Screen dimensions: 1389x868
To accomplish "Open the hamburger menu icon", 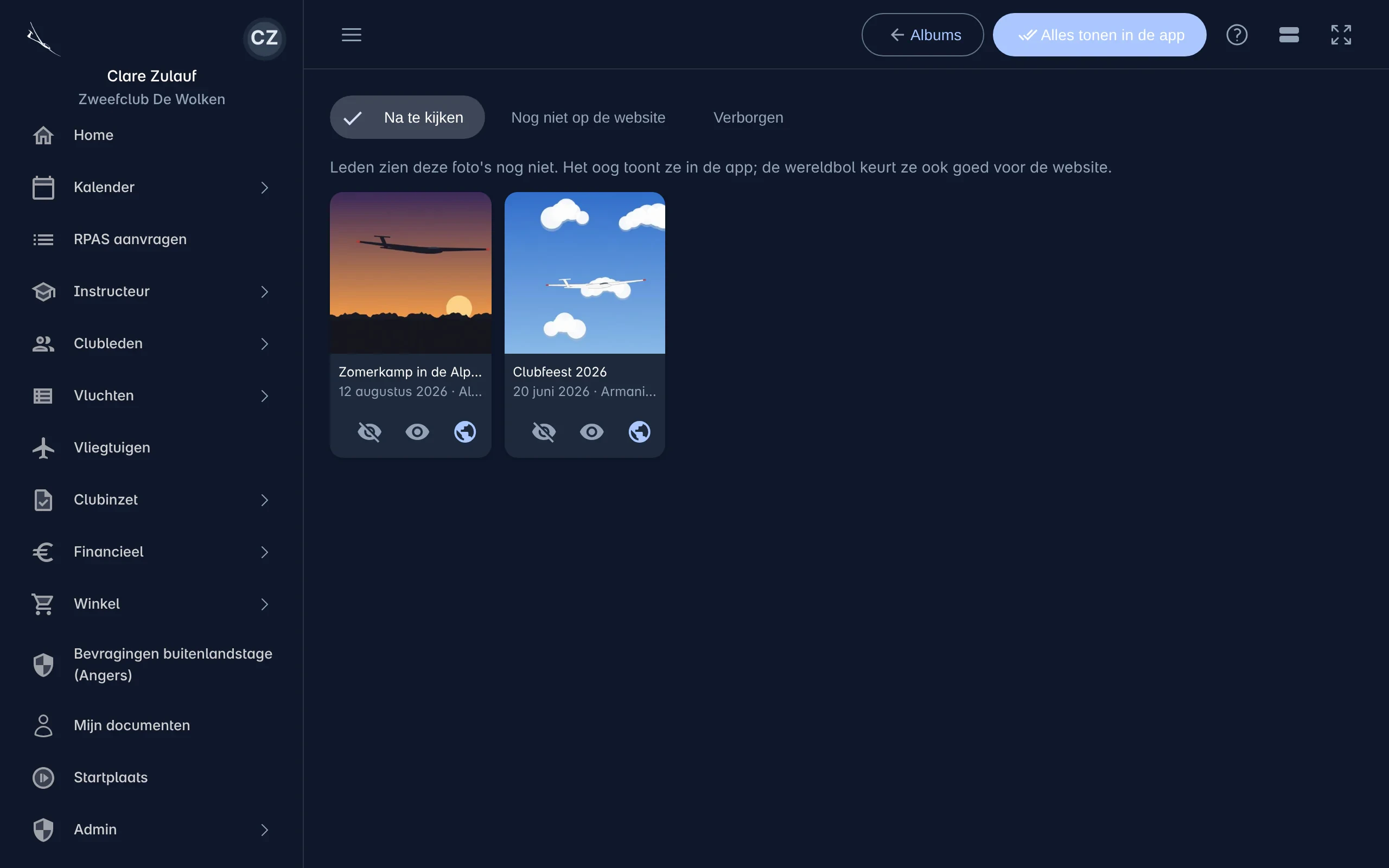I will (x=351, y=35).
